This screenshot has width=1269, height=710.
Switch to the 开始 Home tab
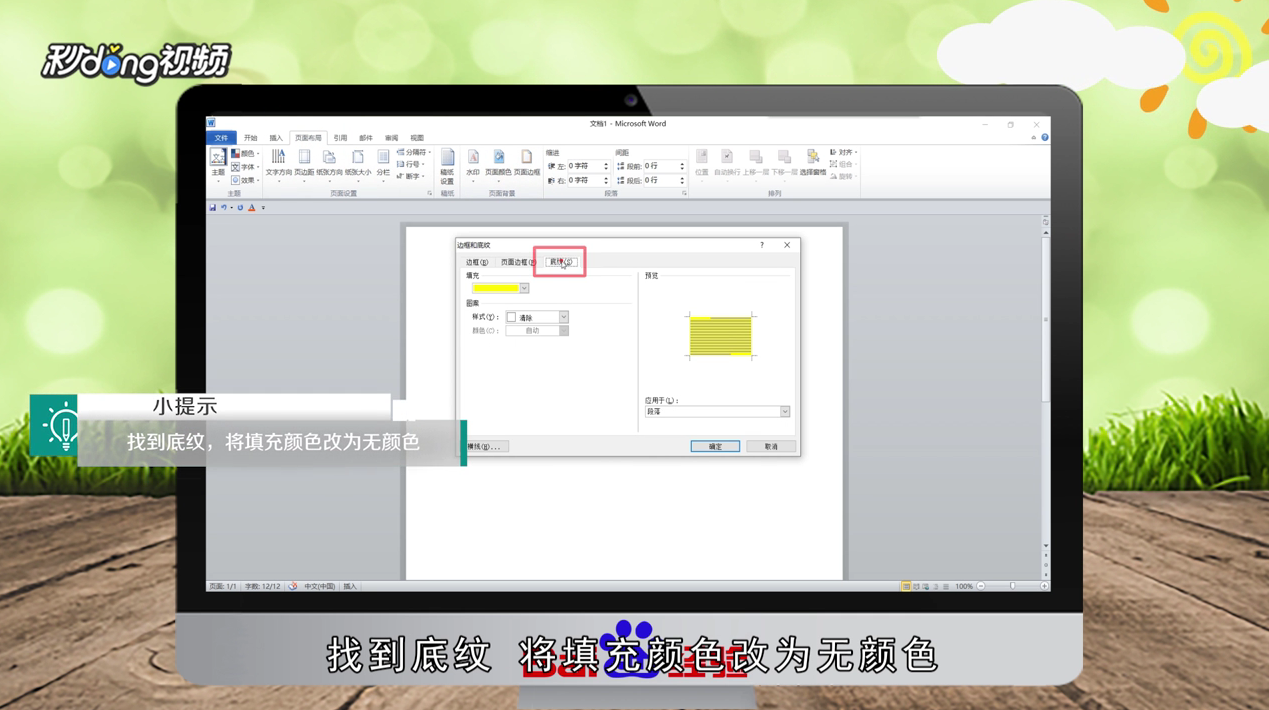coord(251,138)
